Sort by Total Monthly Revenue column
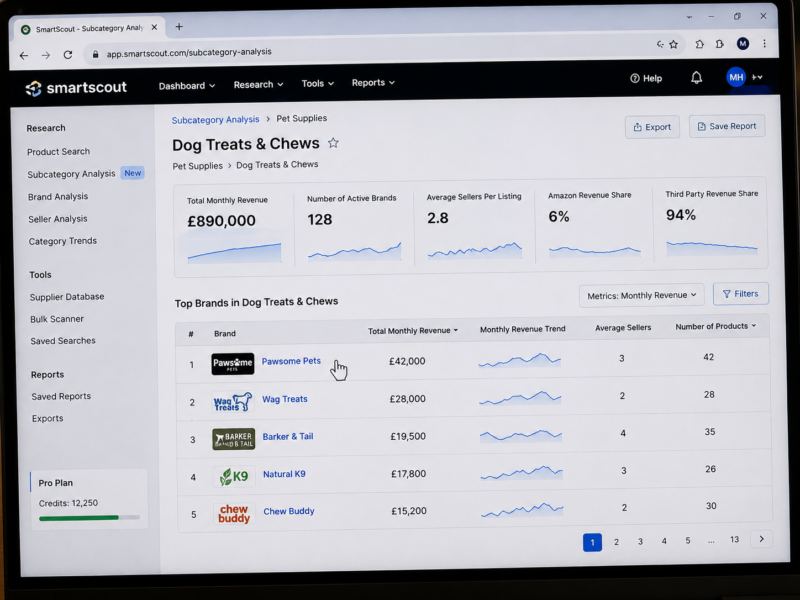This screenshot has width=800, height=600. click(x=413, y=331)
